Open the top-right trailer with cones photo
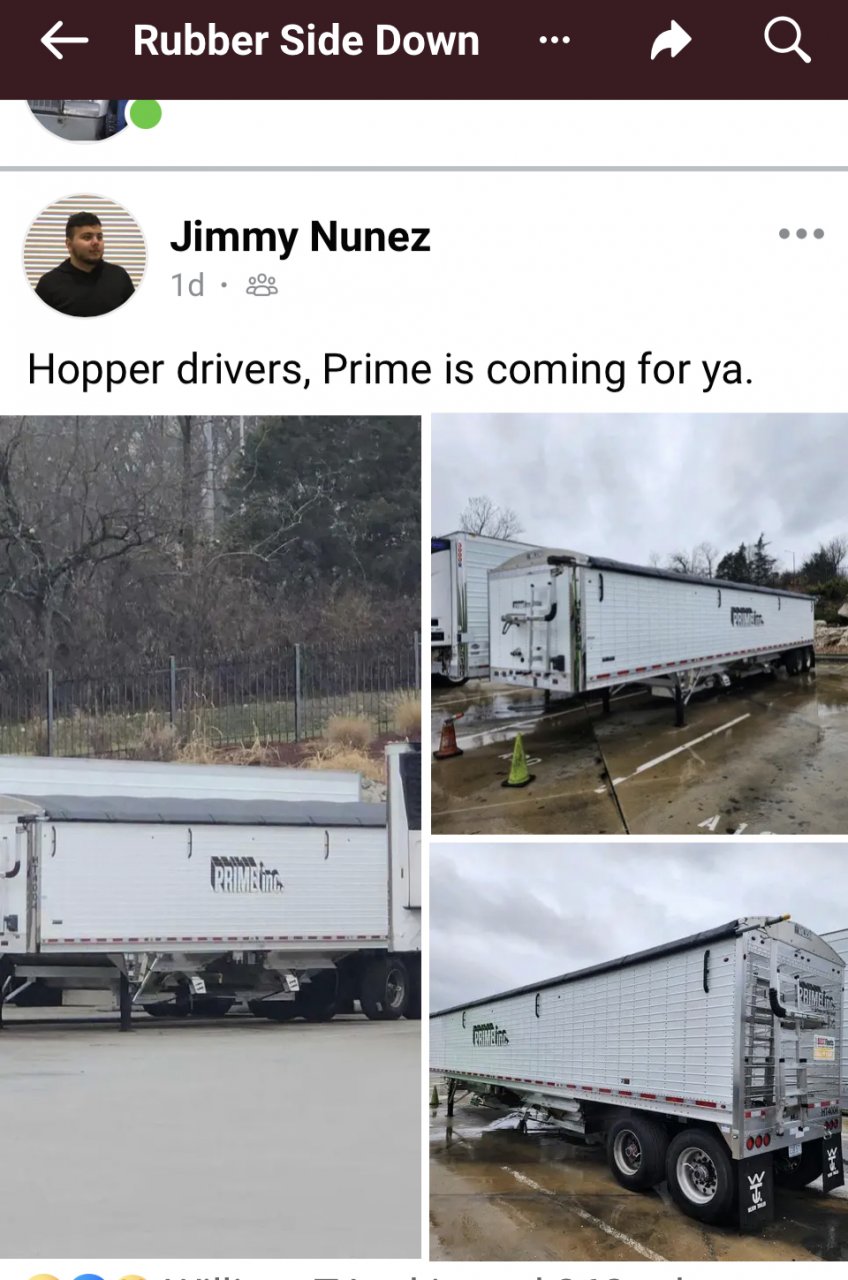This screenshot has height=1280, width=848. (640, 624)
